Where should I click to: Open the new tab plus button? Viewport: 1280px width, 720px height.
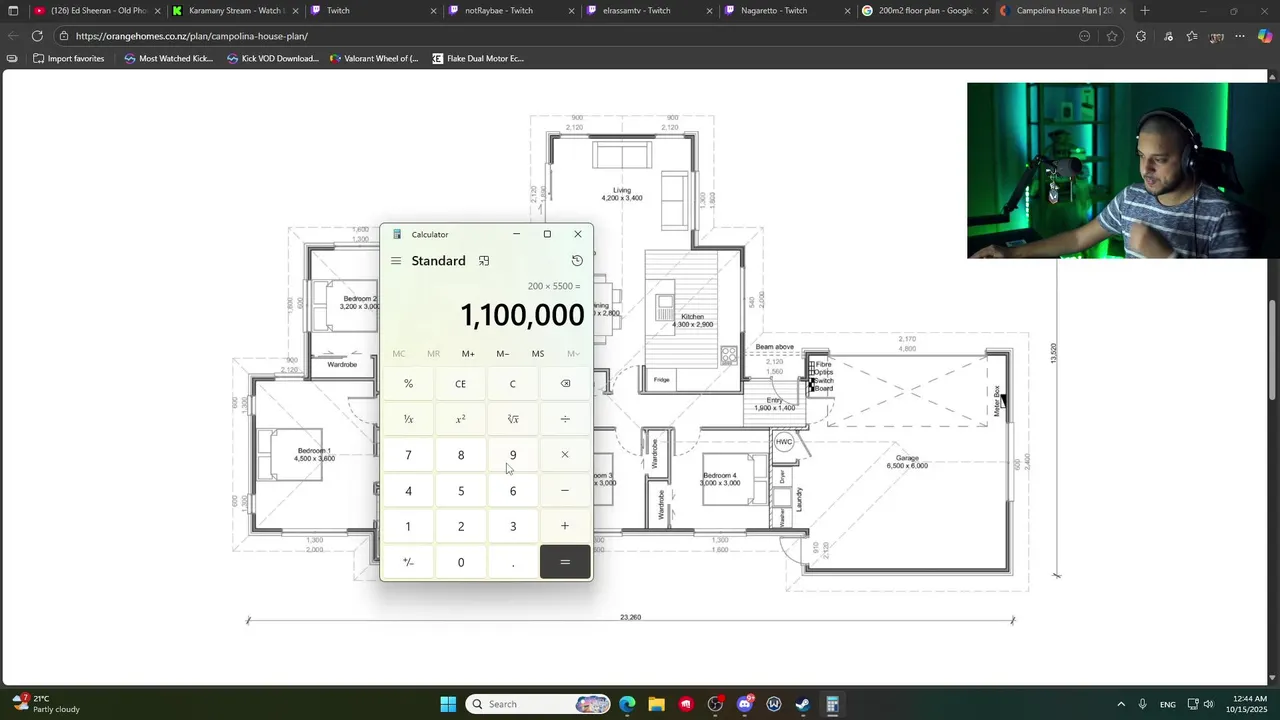coord(1145,11)
